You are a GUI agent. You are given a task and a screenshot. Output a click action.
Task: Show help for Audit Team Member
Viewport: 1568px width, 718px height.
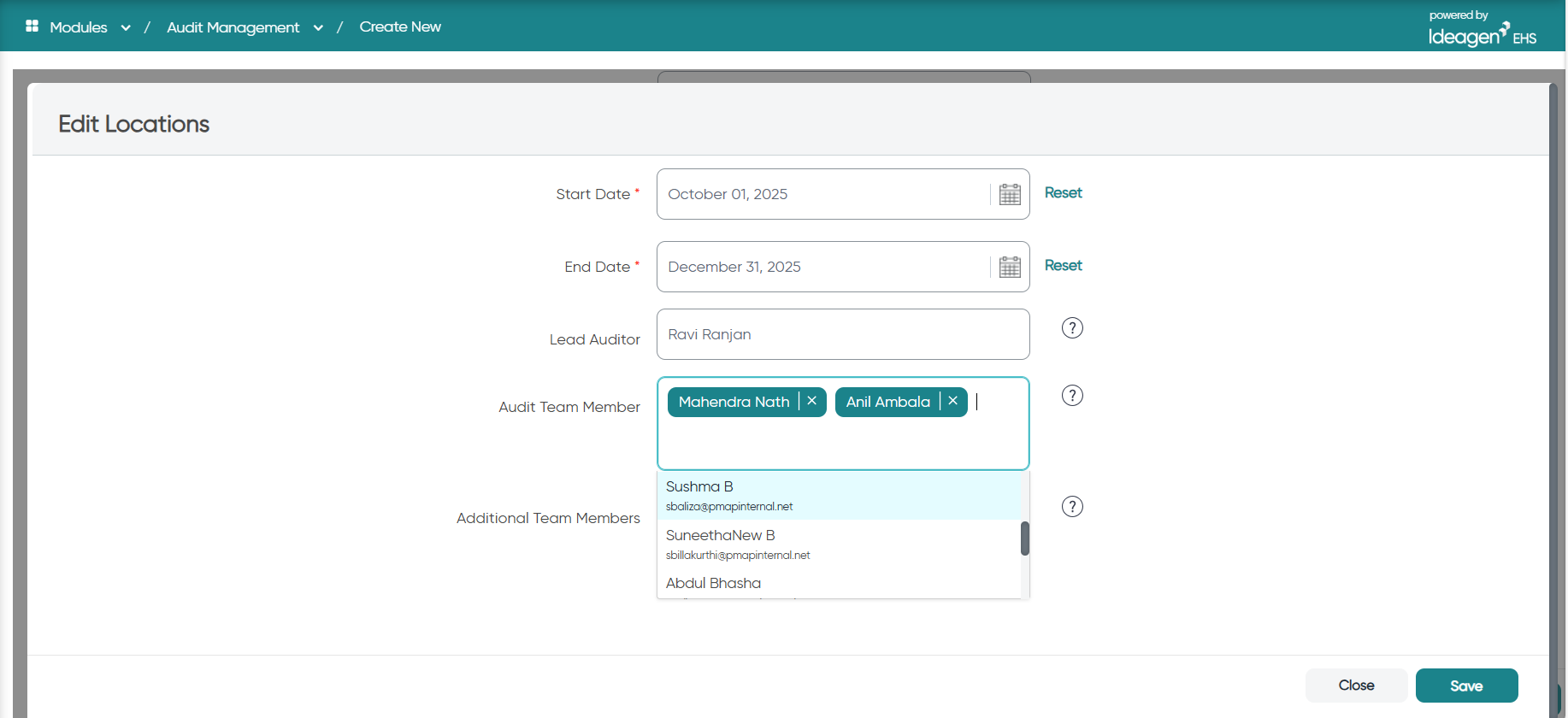pyautogui.click(x=1072, y=396)
